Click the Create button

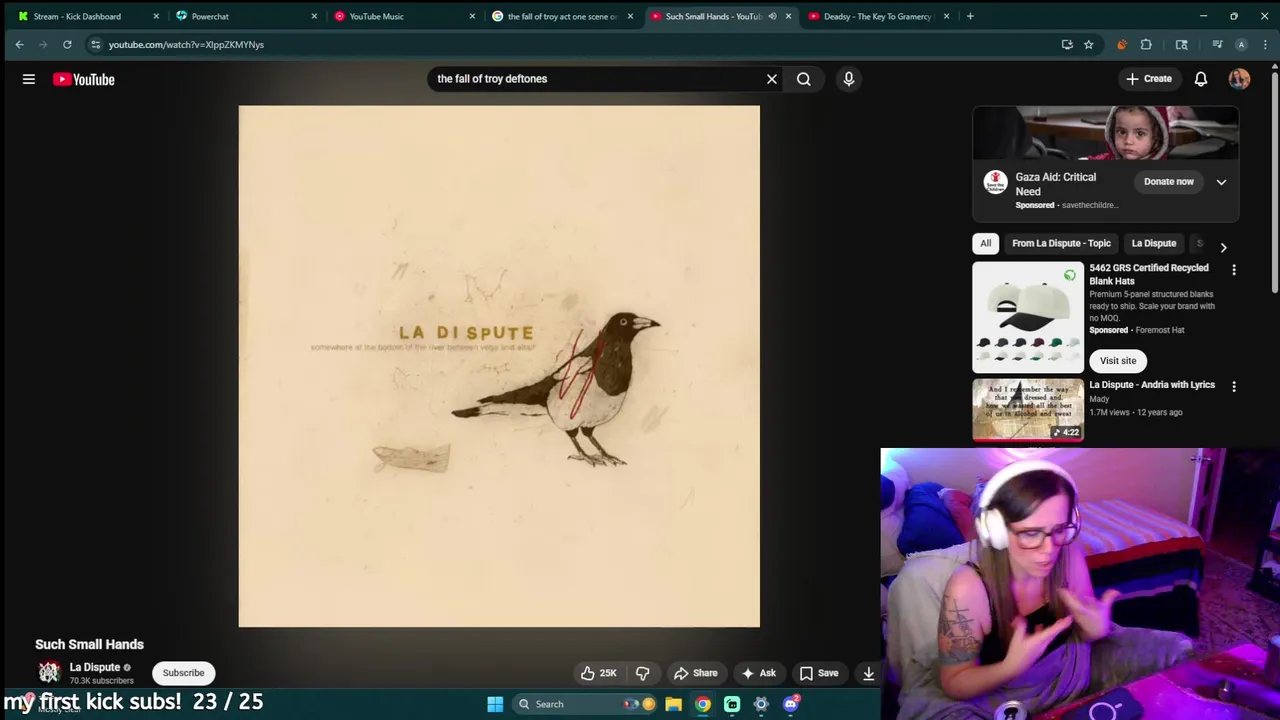pyautogui.click(x=1148, y=79)
